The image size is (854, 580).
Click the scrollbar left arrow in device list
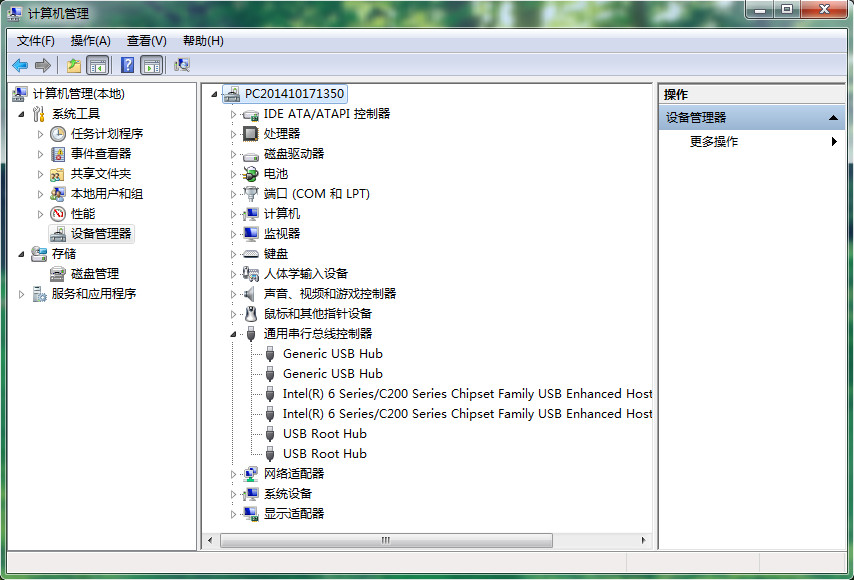click(x=210, y=540)
